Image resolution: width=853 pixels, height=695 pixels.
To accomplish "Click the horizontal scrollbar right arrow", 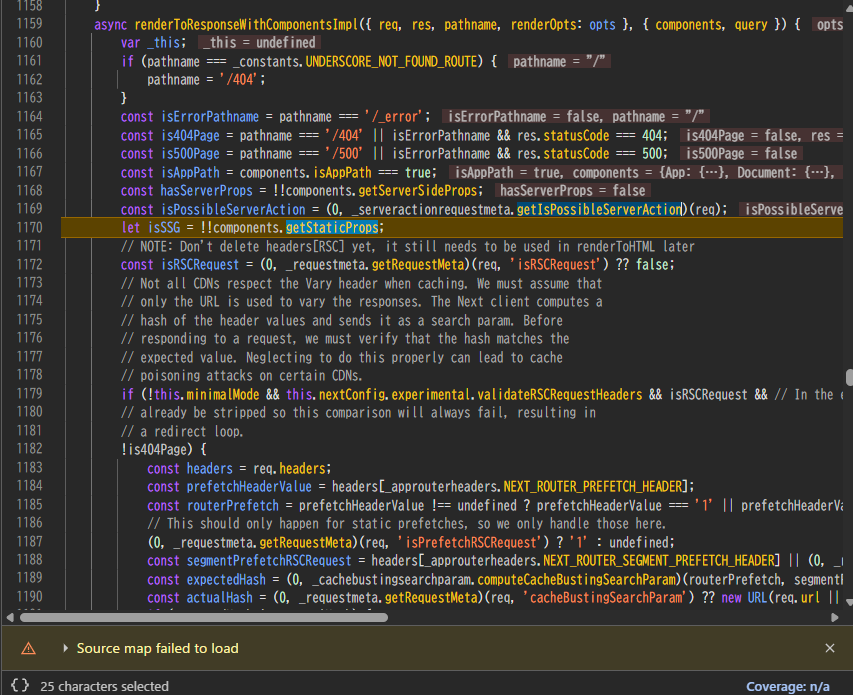I will click(x=835, y=617).
